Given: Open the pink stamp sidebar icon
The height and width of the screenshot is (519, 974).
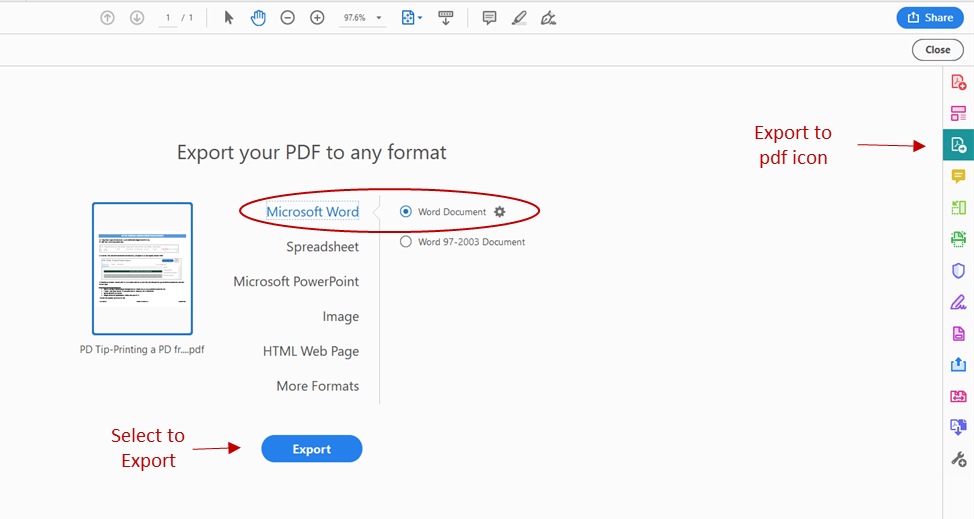Looking at the screenshot, I should pos(958,396).
